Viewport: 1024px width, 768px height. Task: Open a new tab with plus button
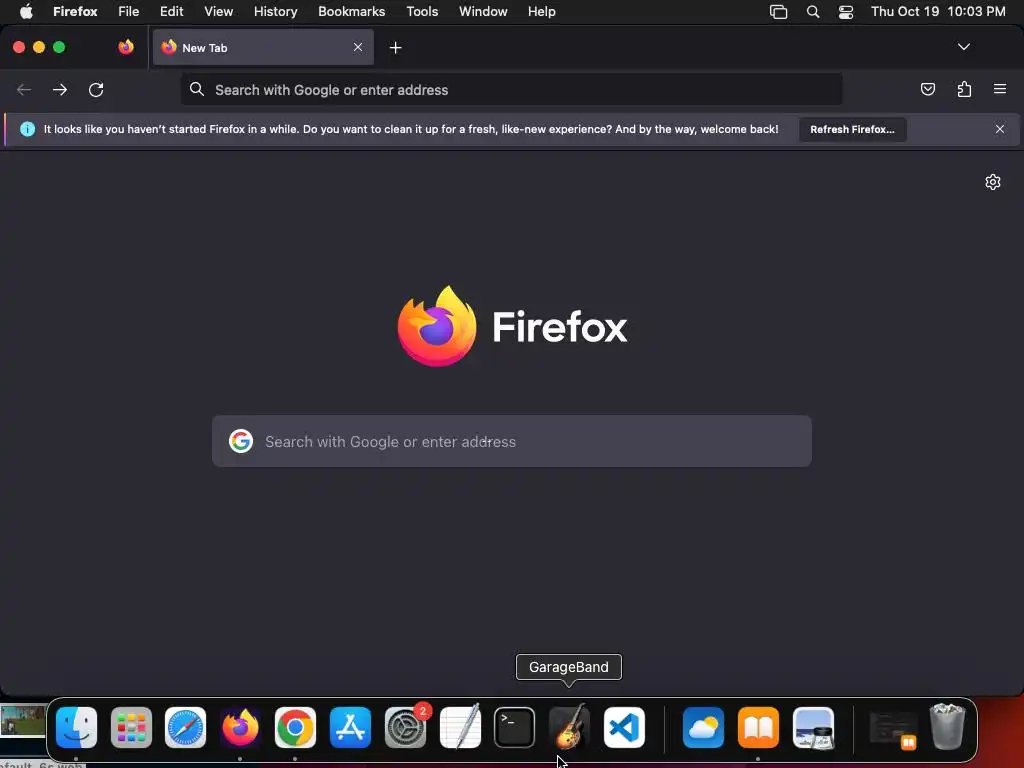click(395, 48)
